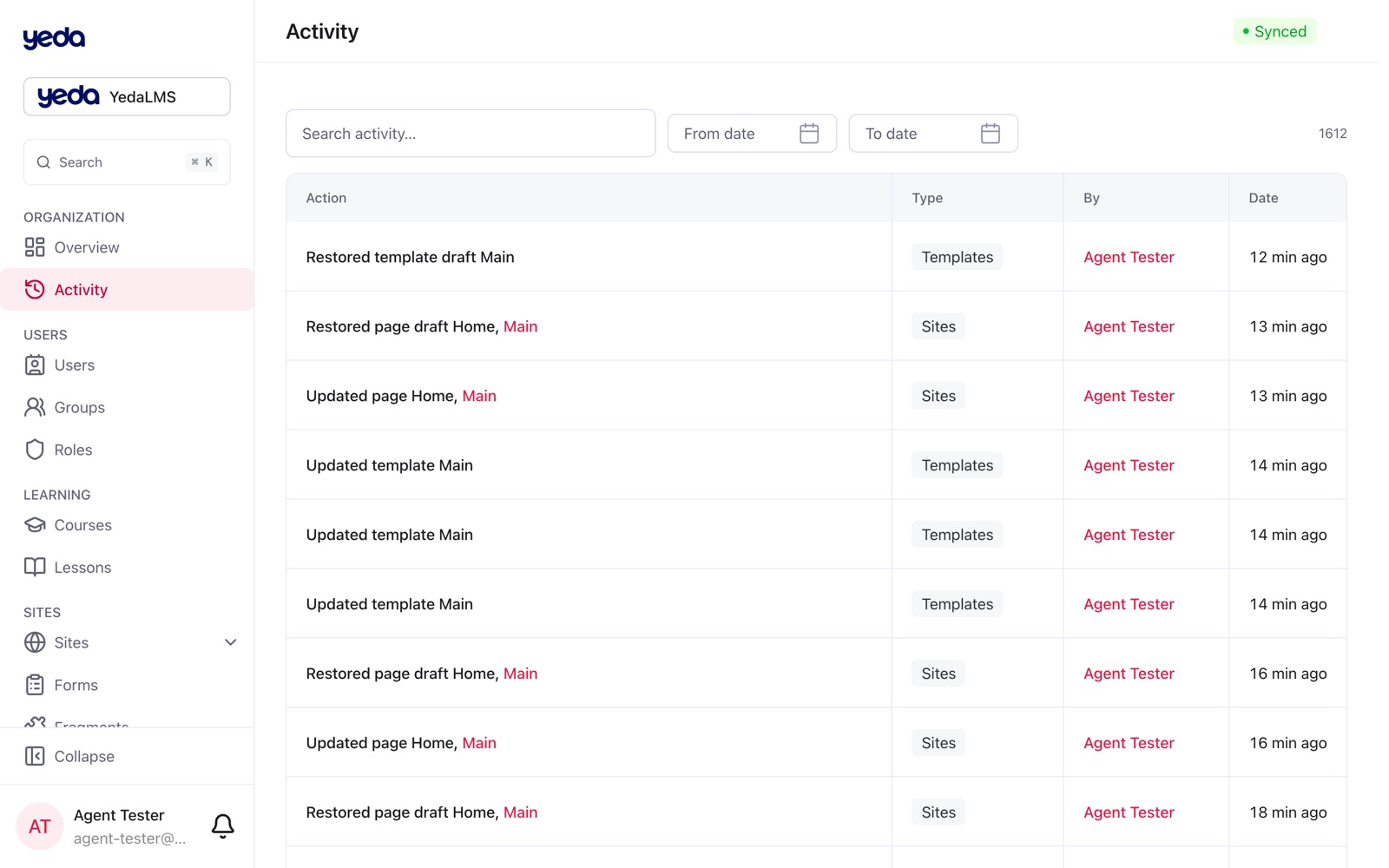The height and width of the screenshot is (868, 1389).
Task: Navigate to Courses
Action: pos(82,525)
